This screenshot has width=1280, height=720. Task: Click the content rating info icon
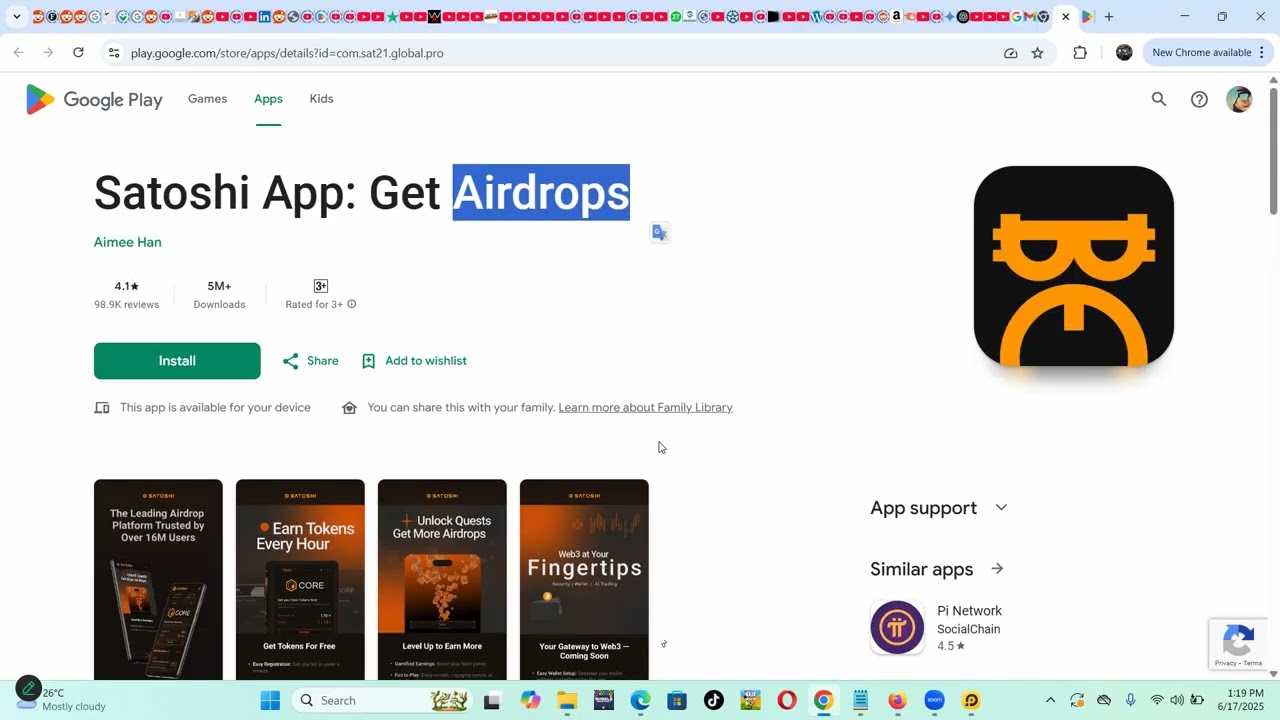(351, 304)
